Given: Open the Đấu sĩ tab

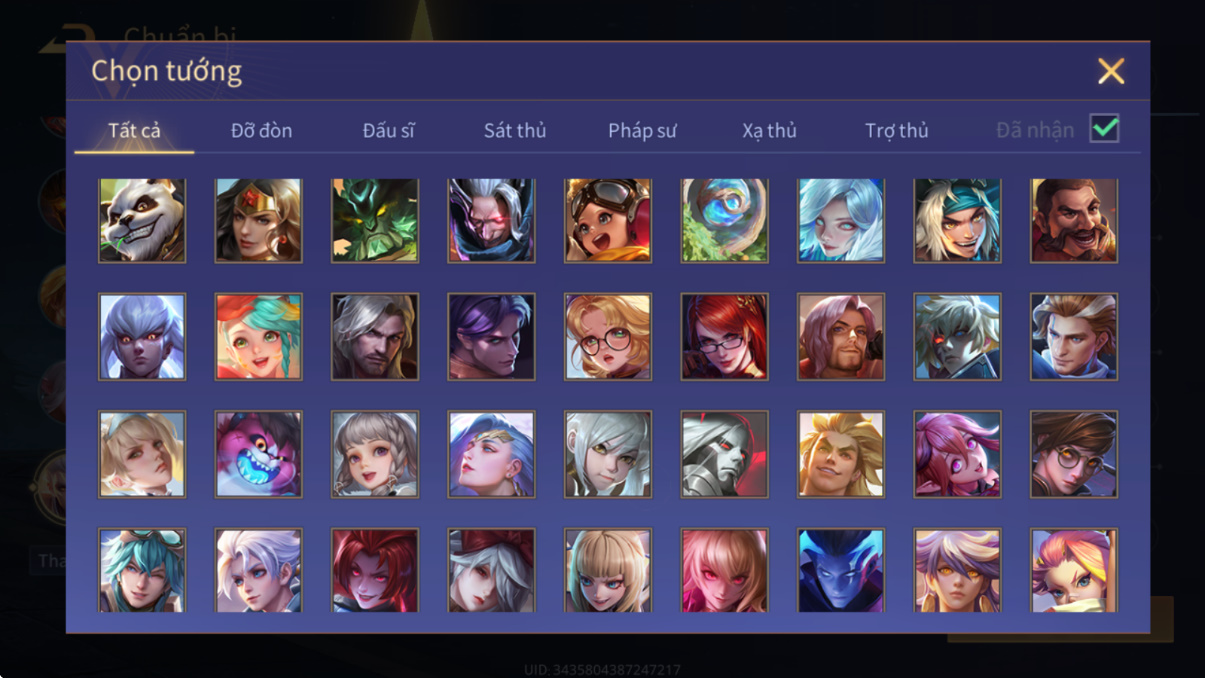Looking at the screenshot, I should click(388, 130).
